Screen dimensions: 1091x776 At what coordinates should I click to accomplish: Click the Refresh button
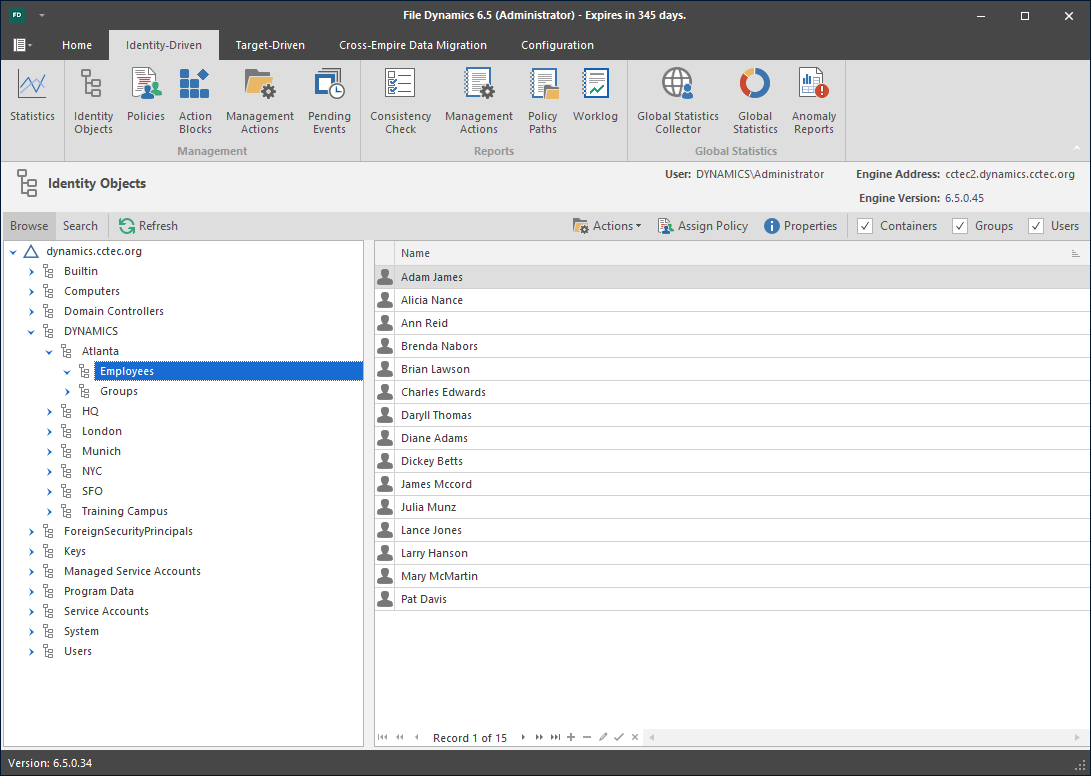tap(148, 226)
